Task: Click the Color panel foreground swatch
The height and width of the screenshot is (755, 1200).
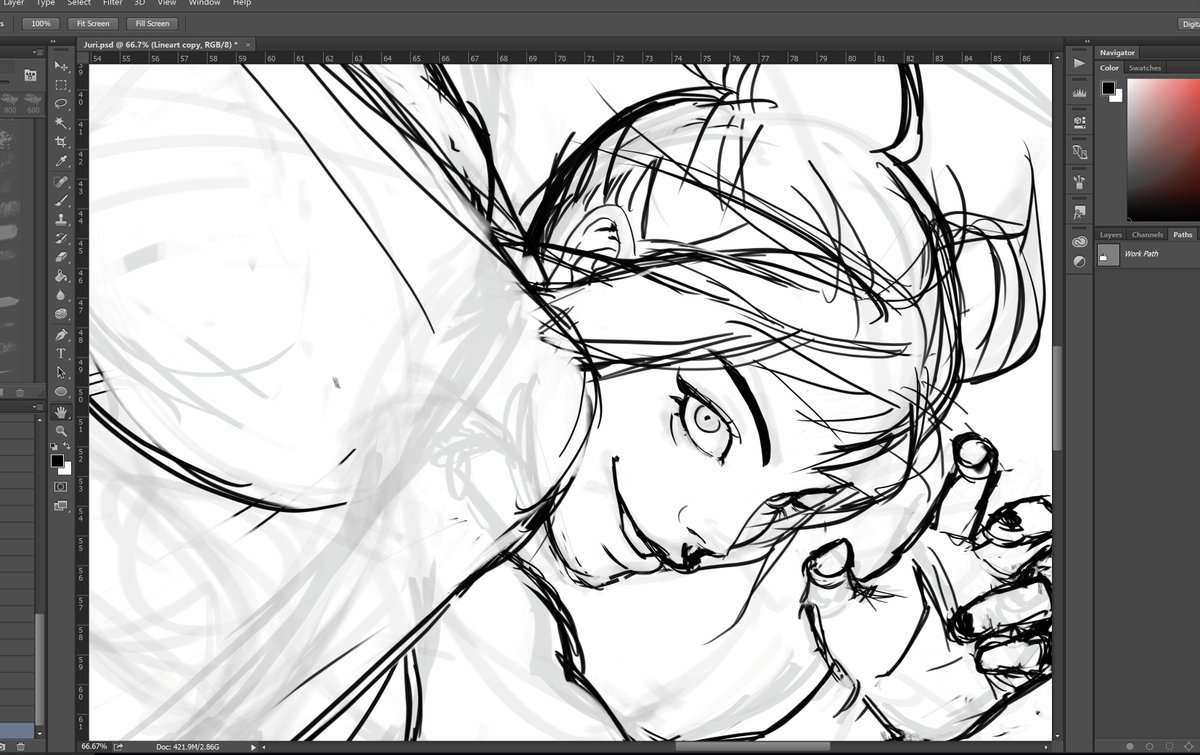Action: click(x=1108, y=88)
